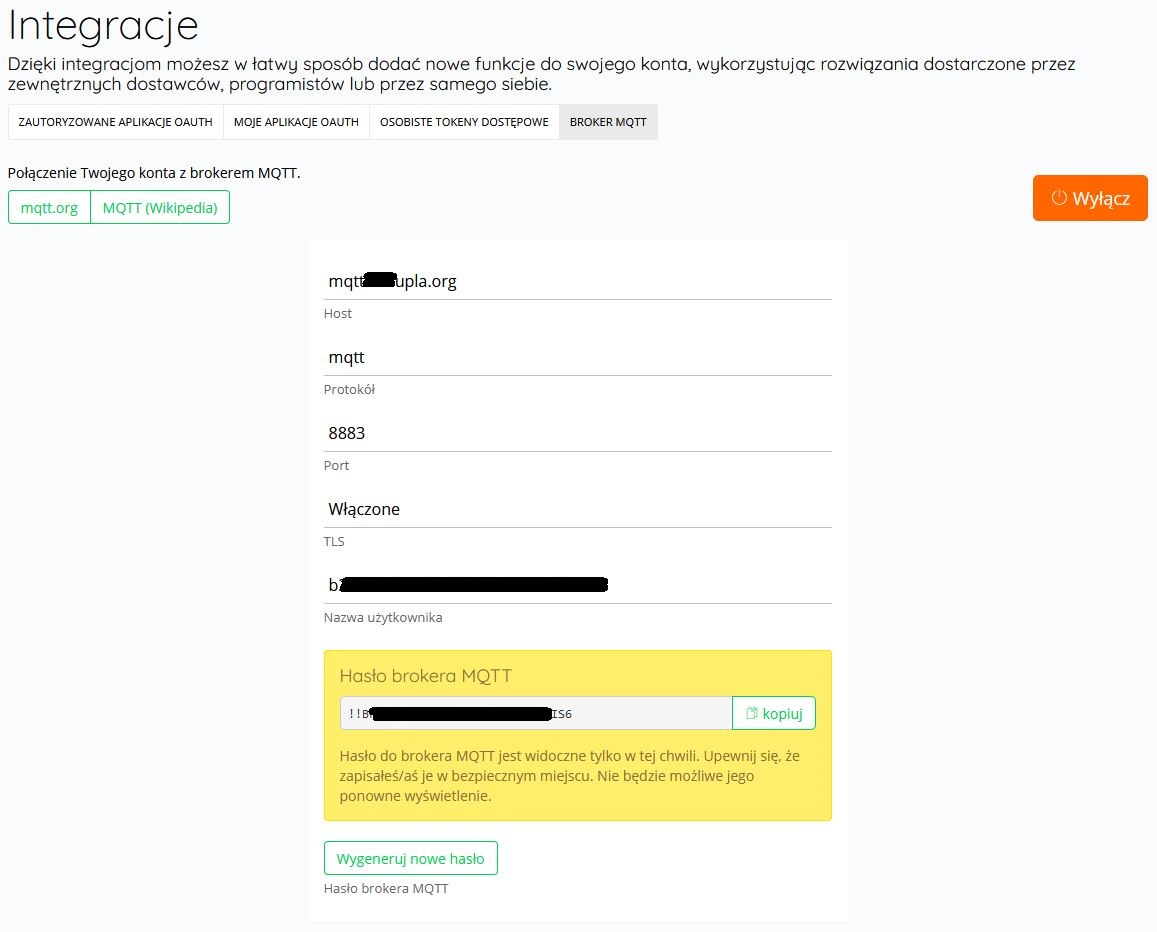Click the MQTT broker password box
This screenshot has height=932, width=1157.
[x=536, y=713]
